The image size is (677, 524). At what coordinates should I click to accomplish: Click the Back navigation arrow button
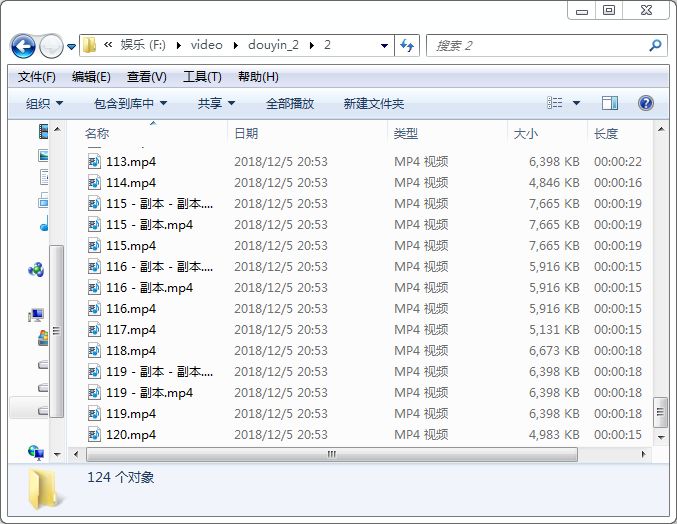click(x=23, y=46)
